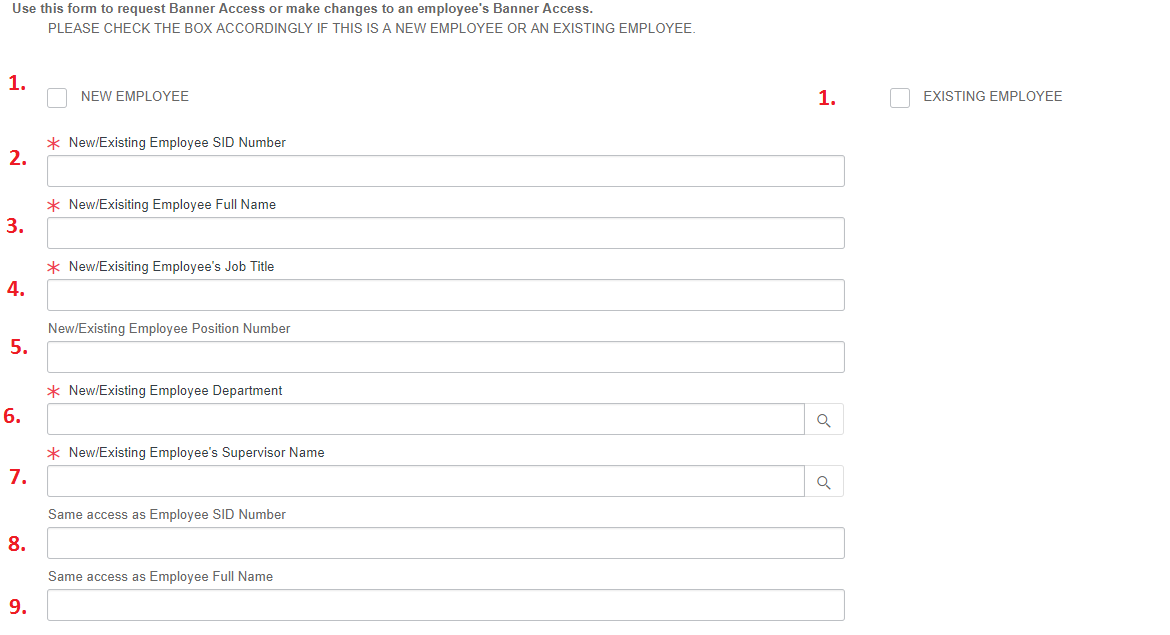Click the 'New/Existing Employee Department' label text
The width and height of the screenshot is (1170, 635).
coord(175,391)
